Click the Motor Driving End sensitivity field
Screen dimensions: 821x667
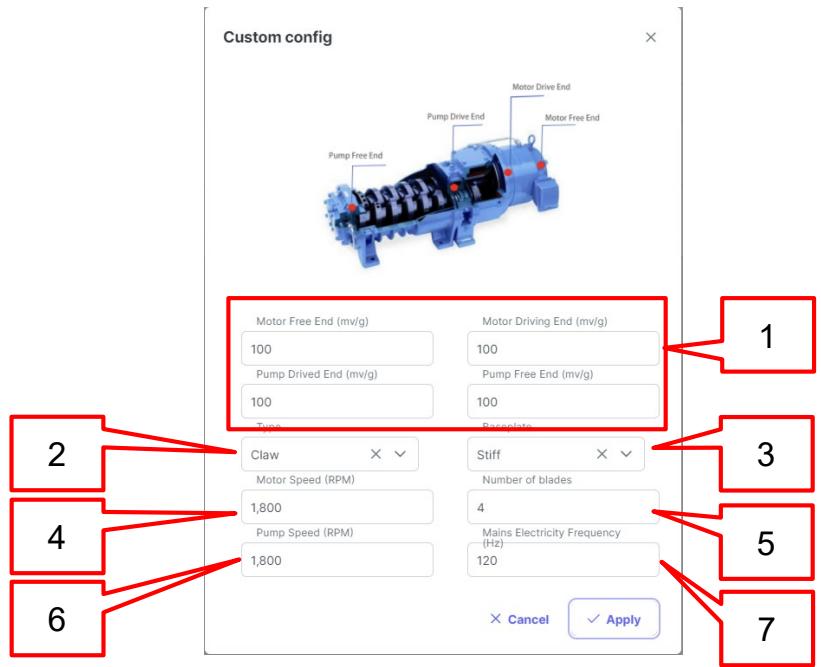click(563, 349)
